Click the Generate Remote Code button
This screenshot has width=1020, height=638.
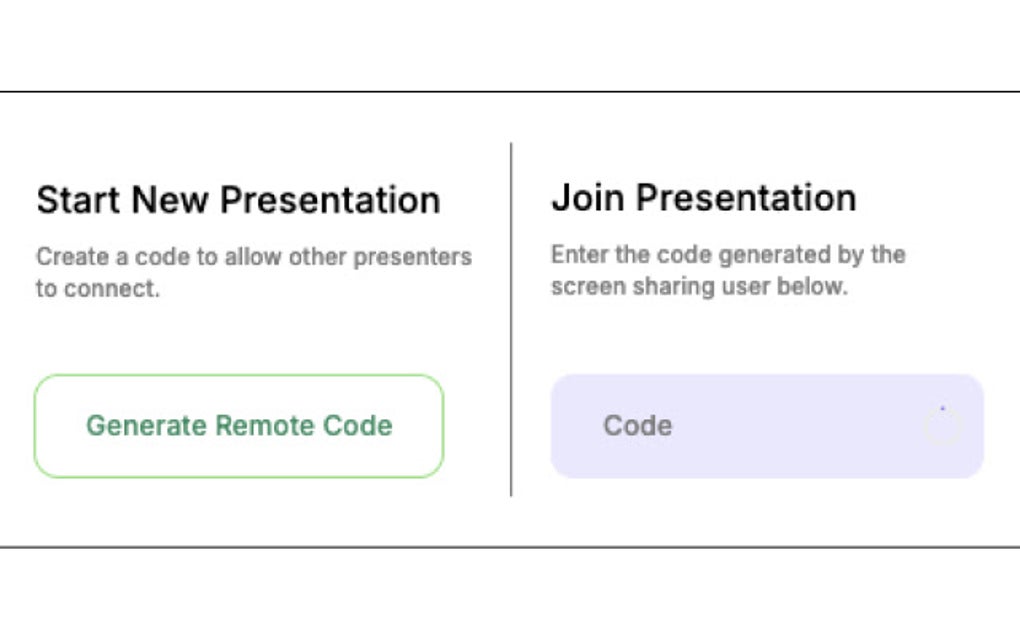[238, 426]
